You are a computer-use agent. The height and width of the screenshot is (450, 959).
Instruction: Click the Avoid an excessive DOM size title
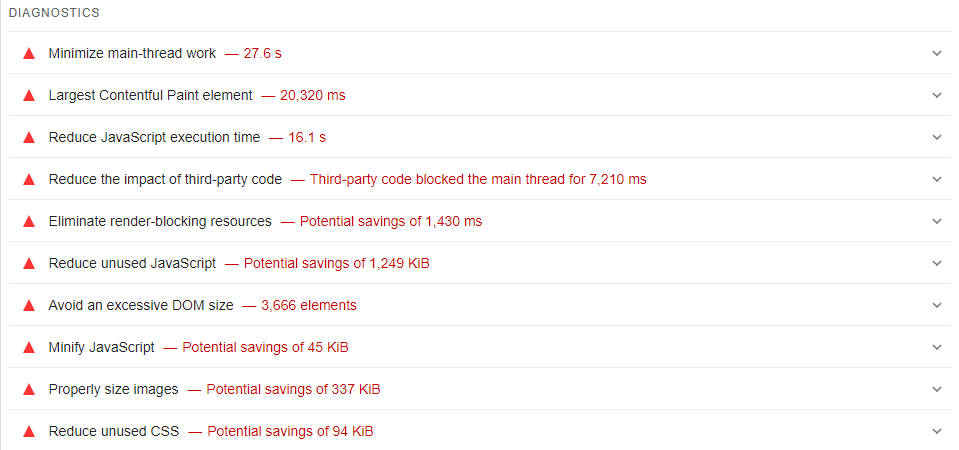[x=140, y=305]
